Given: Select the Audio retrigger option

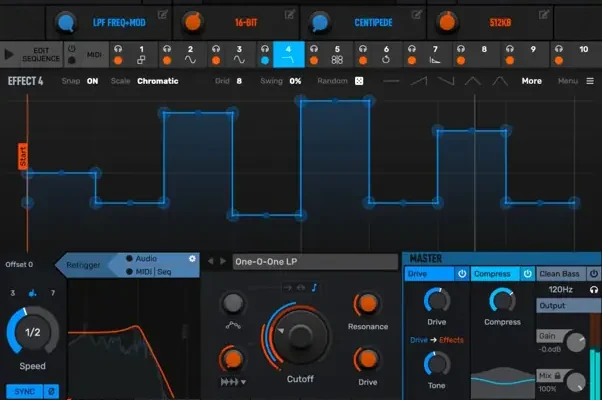Looking at the screenshot, I should pos(131,259).
